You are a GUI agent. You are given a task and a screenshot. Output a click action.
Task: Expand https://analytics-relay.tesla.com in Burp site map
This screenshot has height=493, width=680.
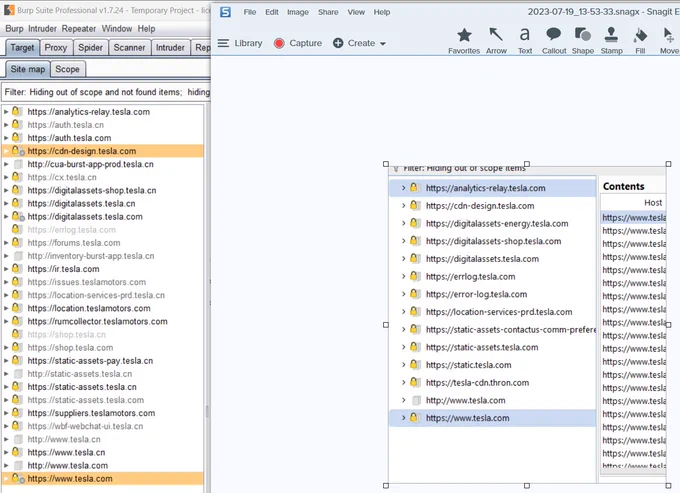point(6,112)
